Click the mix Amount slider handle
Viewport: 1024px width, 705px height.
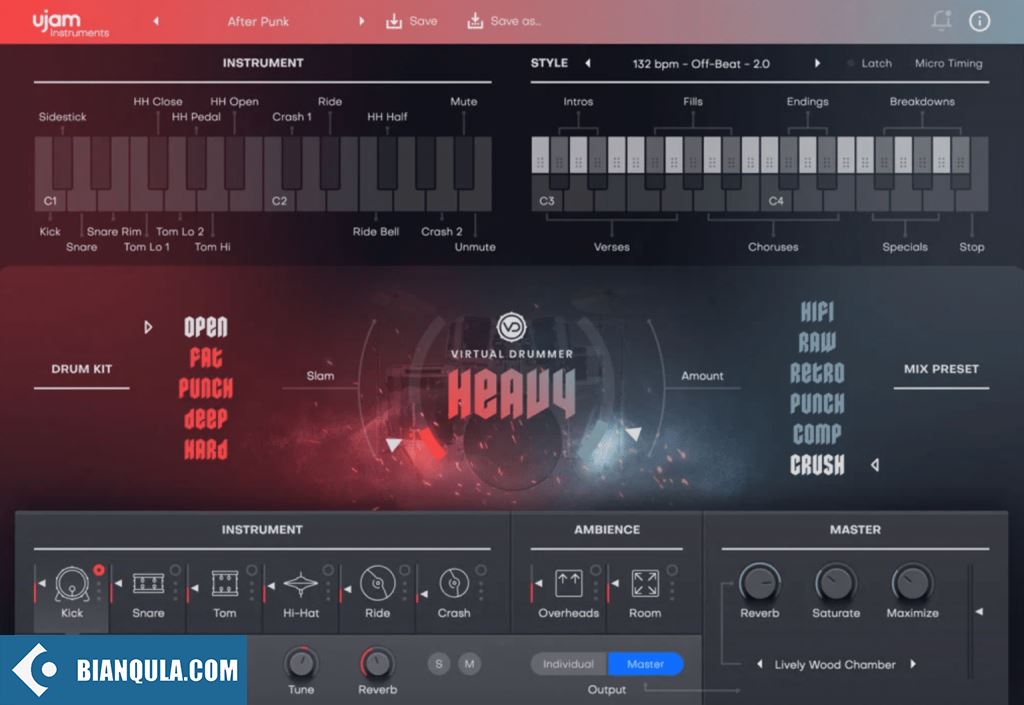pyautogui.click(x=633, y=433)
